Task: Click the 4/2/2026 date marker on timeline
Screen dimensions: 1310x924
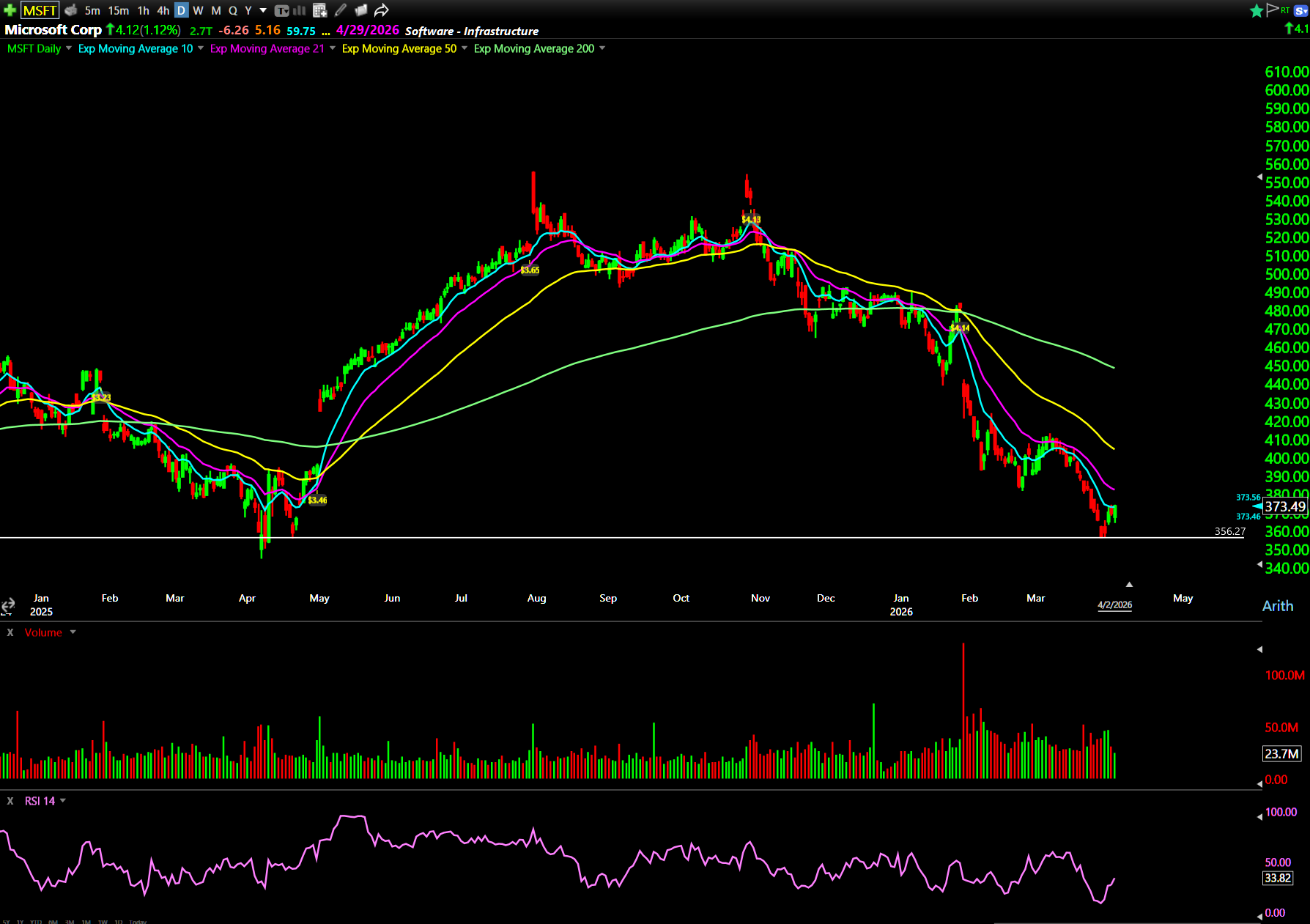Action: [x=1114, y=605]
